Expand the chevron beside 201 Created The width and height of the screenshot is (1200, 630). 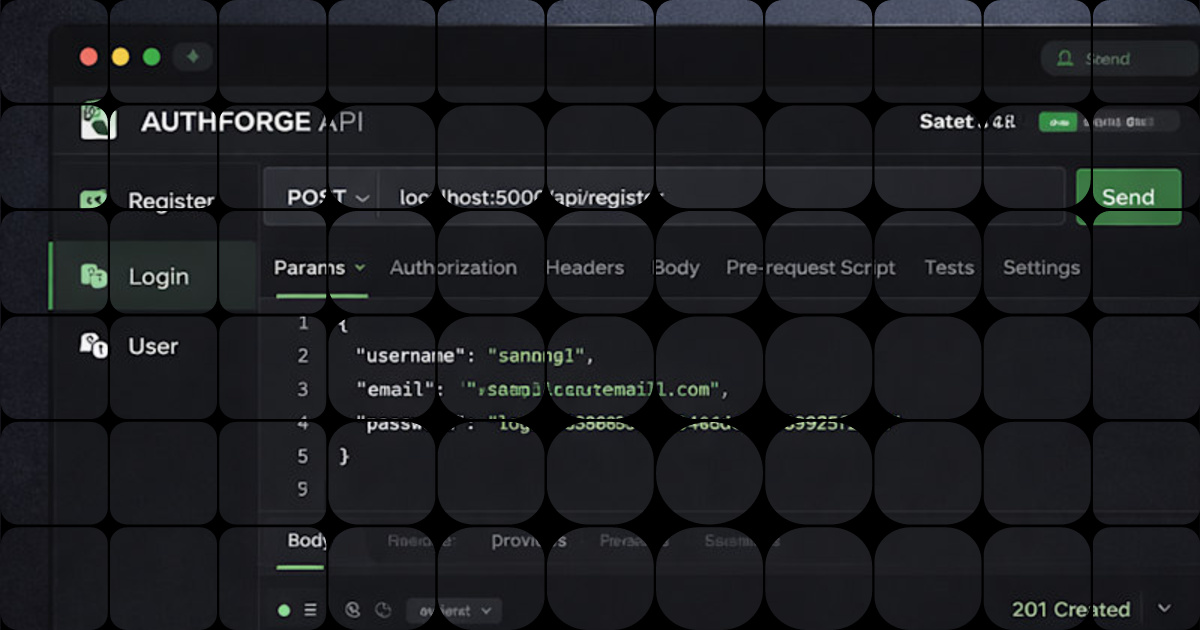tap(1164, 608)
